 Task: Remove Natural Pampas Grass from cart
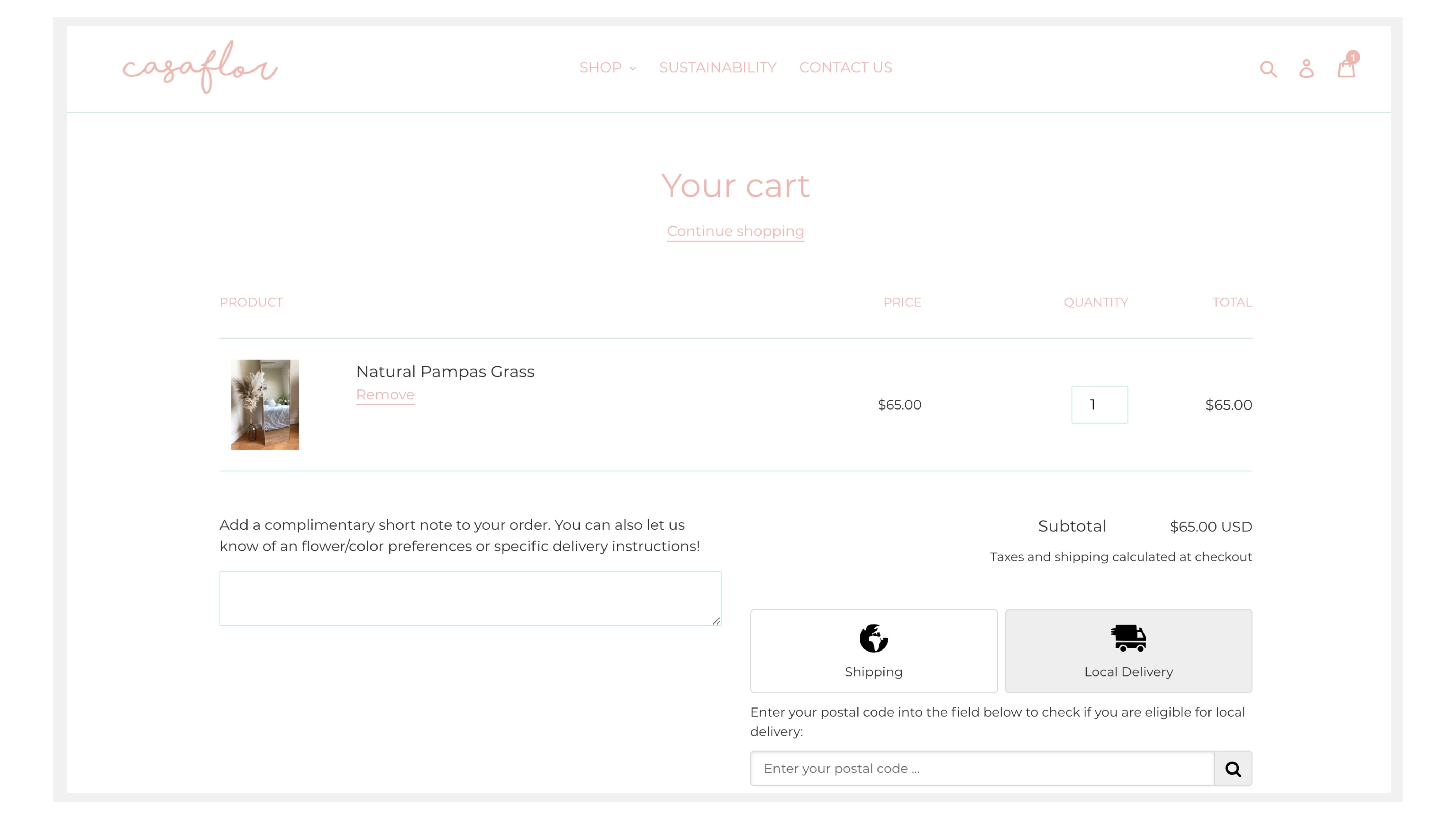[384, 394]
